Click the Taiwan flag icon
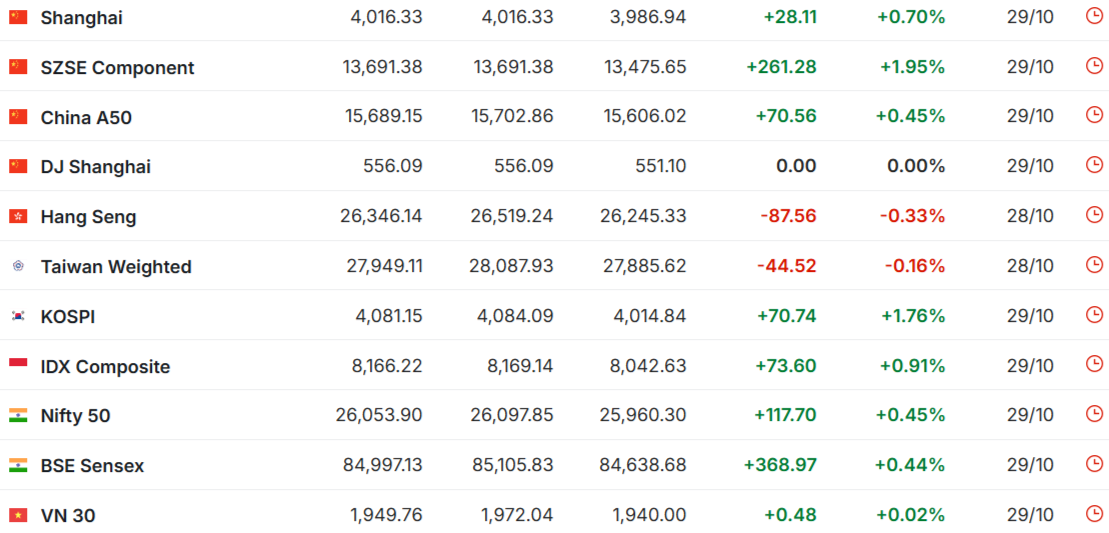Screen dimensions: 1109x533 pyautogui.click(x=18, y=266)
